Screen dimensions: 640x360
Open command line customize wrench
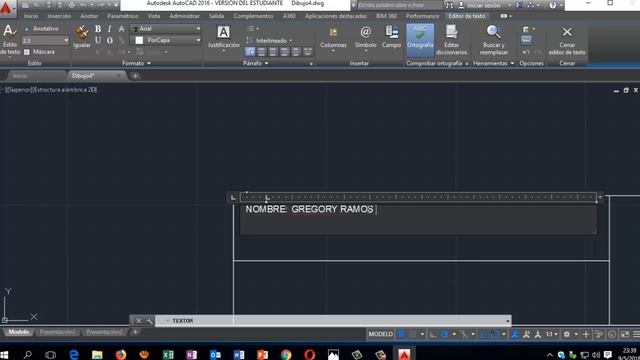(x=149, y=321)
